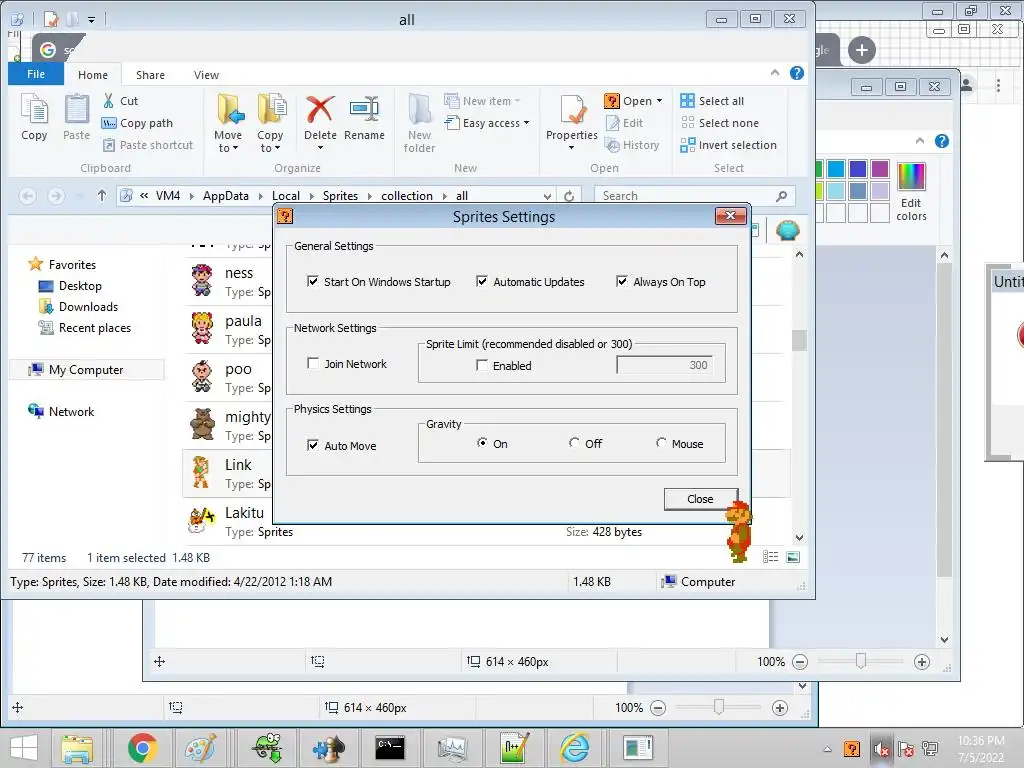Click Copy path in the ribbon

pyautogui.click(x=137, y=123)
